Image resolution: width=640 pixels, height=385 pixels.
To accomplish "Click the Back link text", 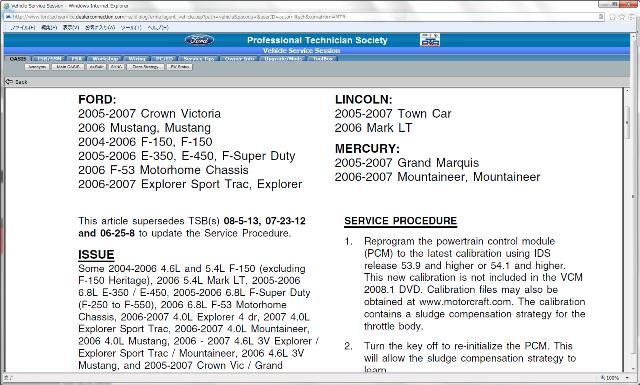I will [x=21, y=82].
